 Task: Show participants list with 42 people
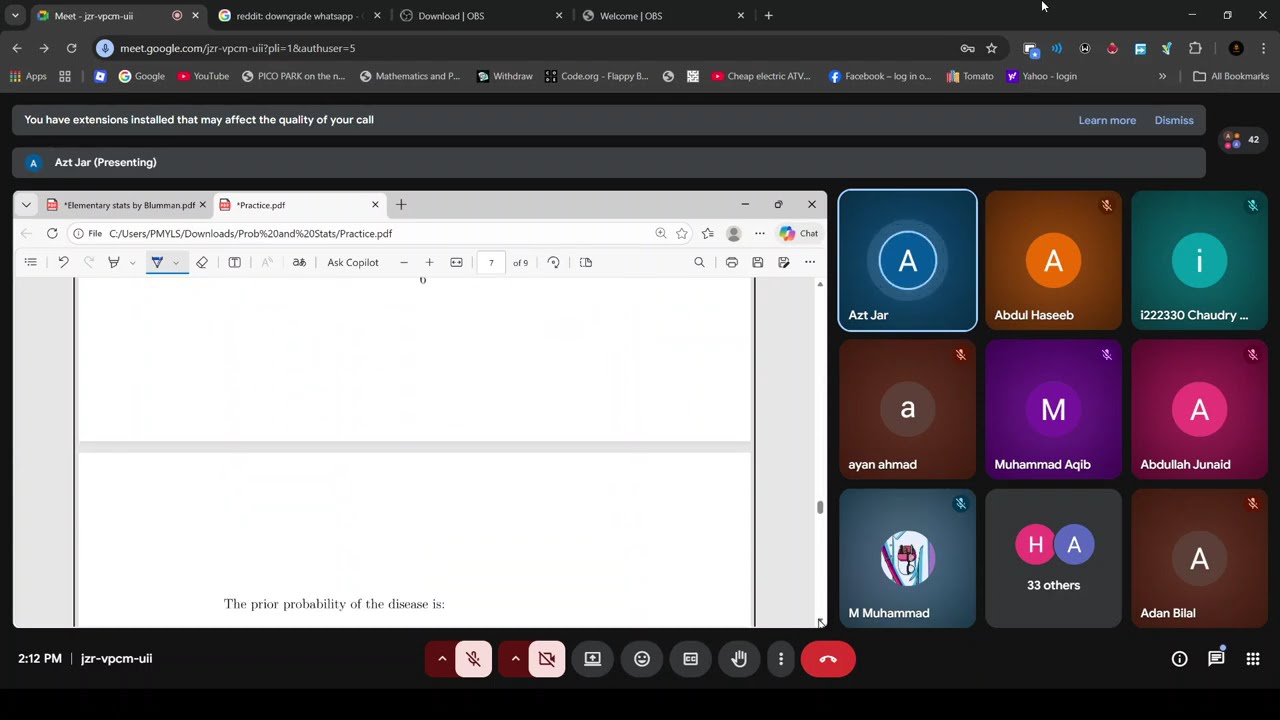click(x=1241, y=140)
